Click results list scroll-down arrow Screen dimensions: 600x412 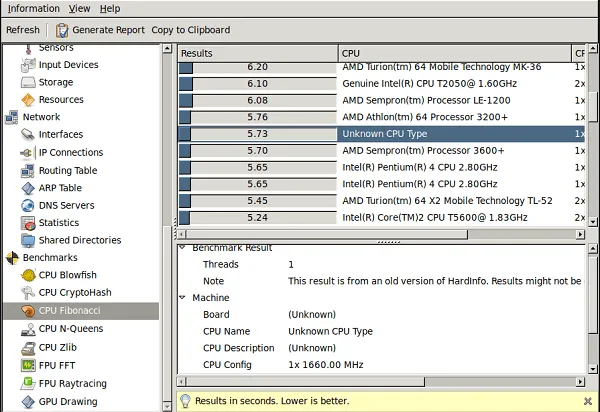(x=593, y=221)
